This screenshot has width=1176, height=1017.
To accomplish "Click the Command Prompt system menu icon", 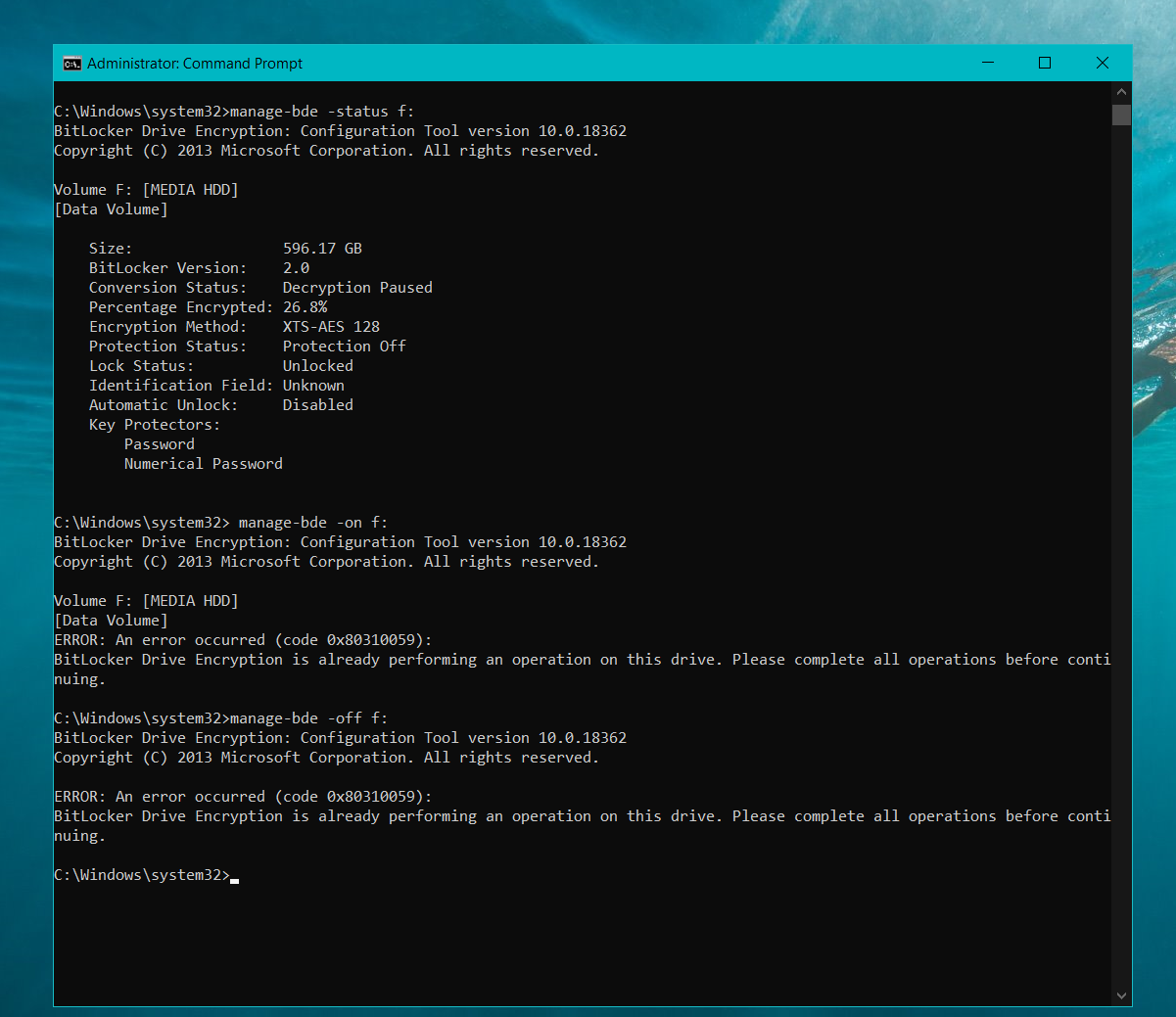I will pyautogui.click(x=71, y=64).
